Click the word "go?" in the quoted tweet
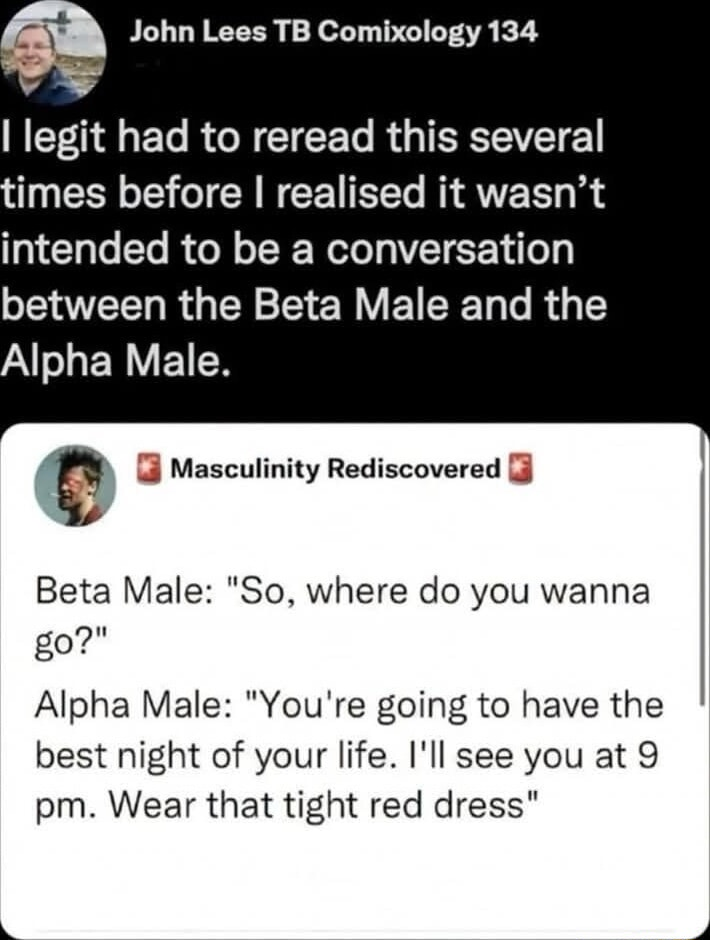710x940 pixels. (63, 649)
